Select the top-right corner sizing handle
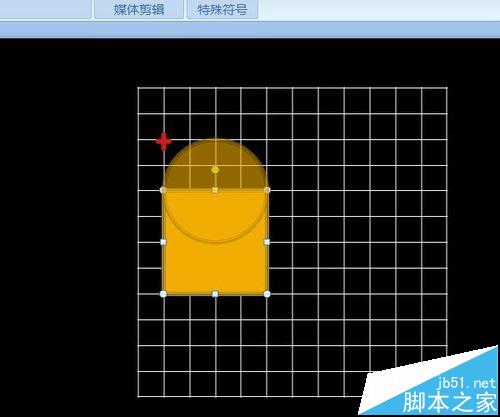This screenshot has height=417, width=500. pos(267,190)
